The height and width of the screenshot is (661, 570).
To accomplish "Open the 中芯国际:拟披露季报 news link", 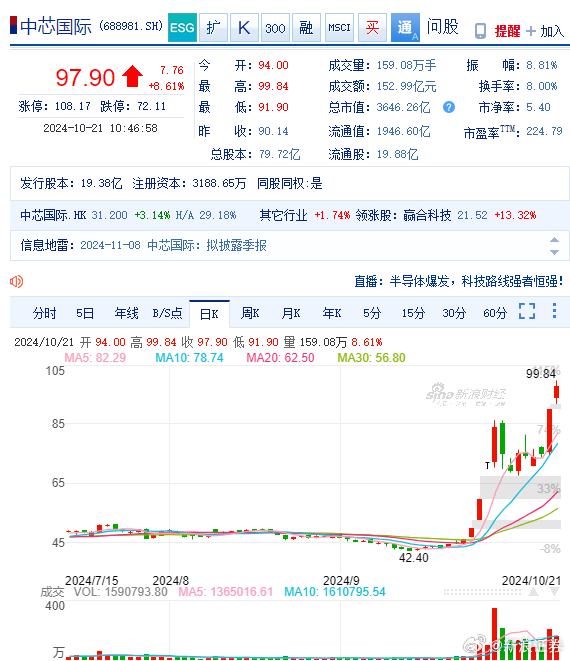I will pyautogui.click(x=207, y=245).
